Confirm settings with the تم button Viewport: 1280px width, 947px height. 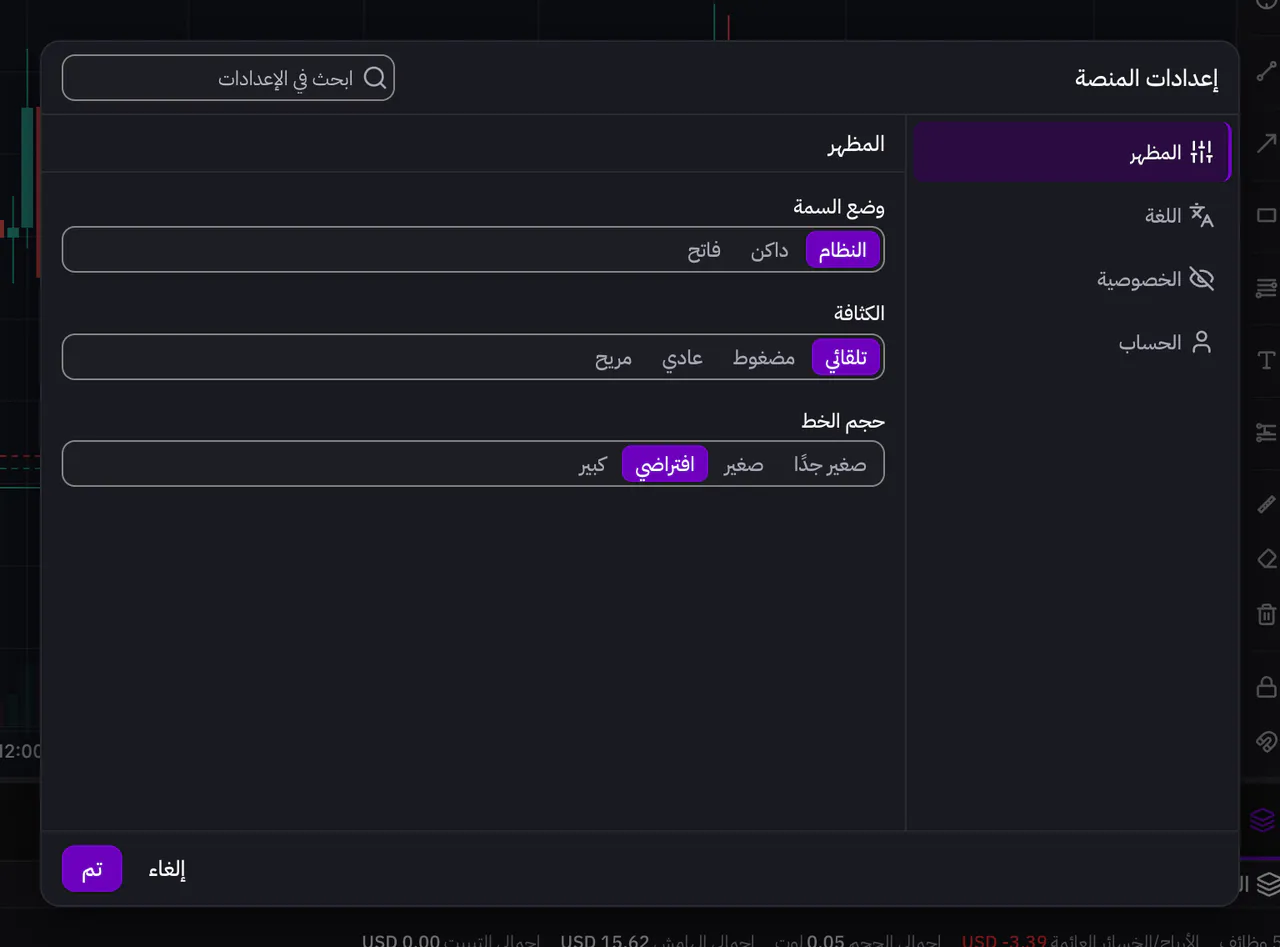pyautogui.click(x=92, y=869)
